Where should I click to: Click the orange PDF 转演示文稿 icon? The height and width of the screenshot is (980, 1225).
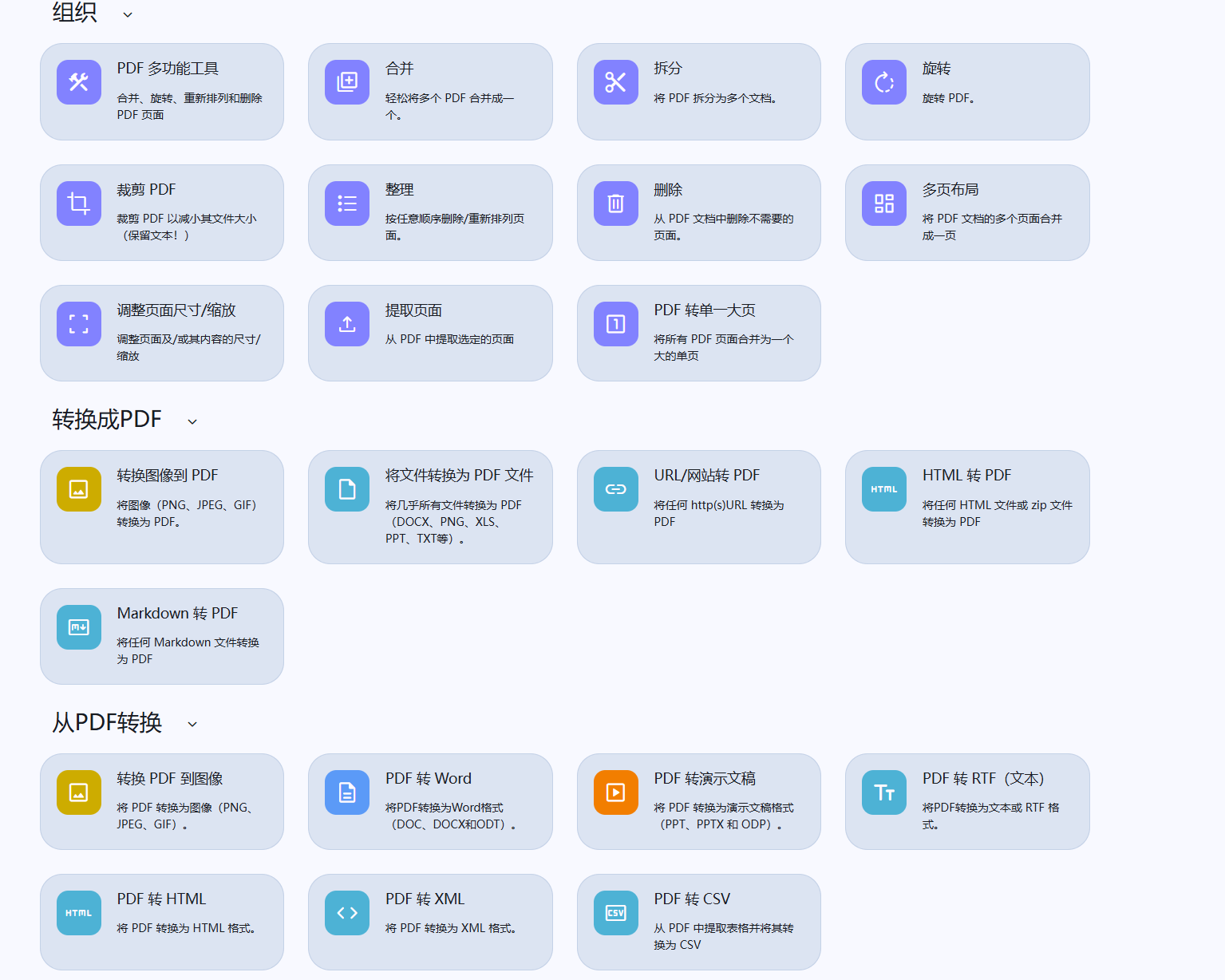coord(616,792)
